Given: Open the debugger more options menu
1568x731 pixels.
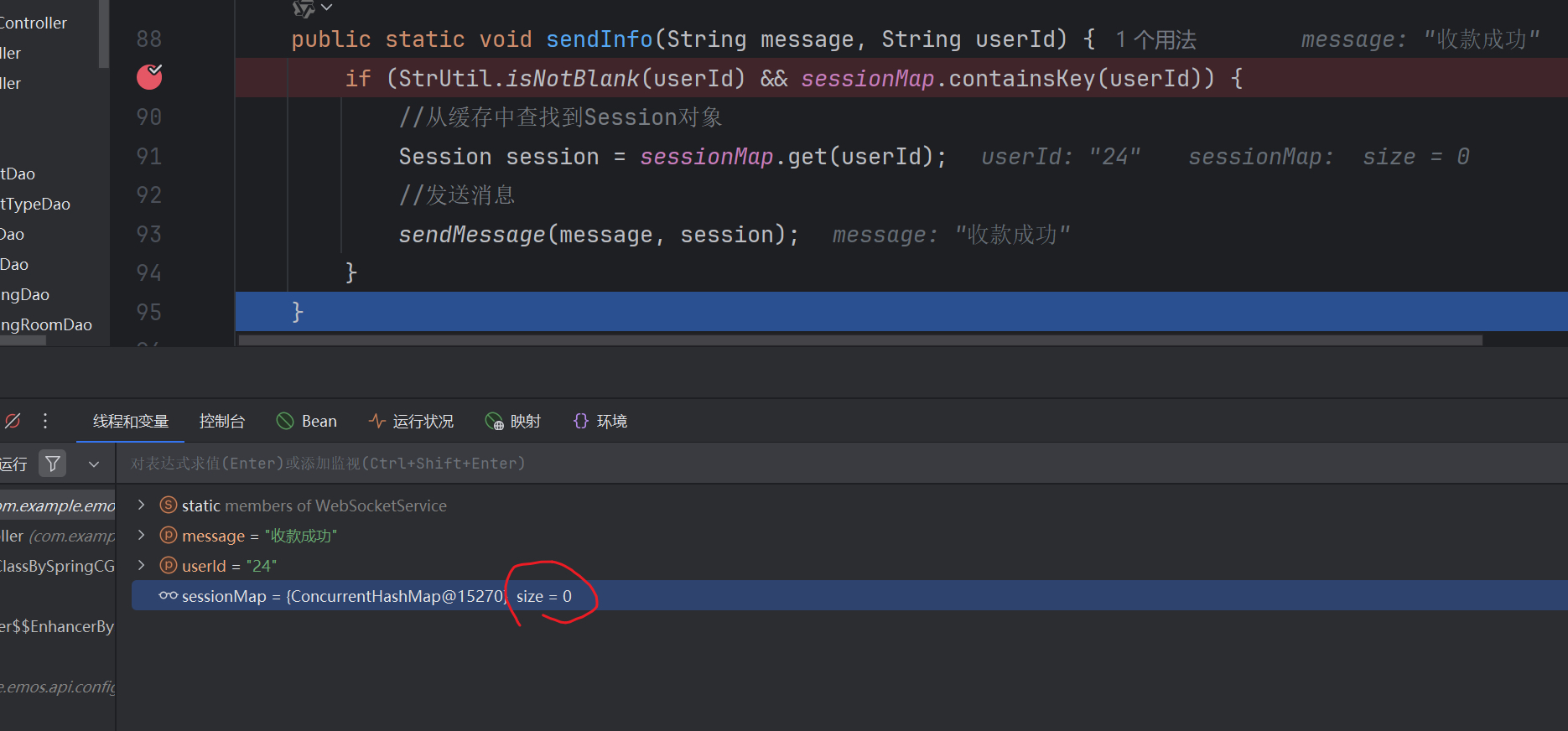Looking at the screenshot, I should pos(45,421).
